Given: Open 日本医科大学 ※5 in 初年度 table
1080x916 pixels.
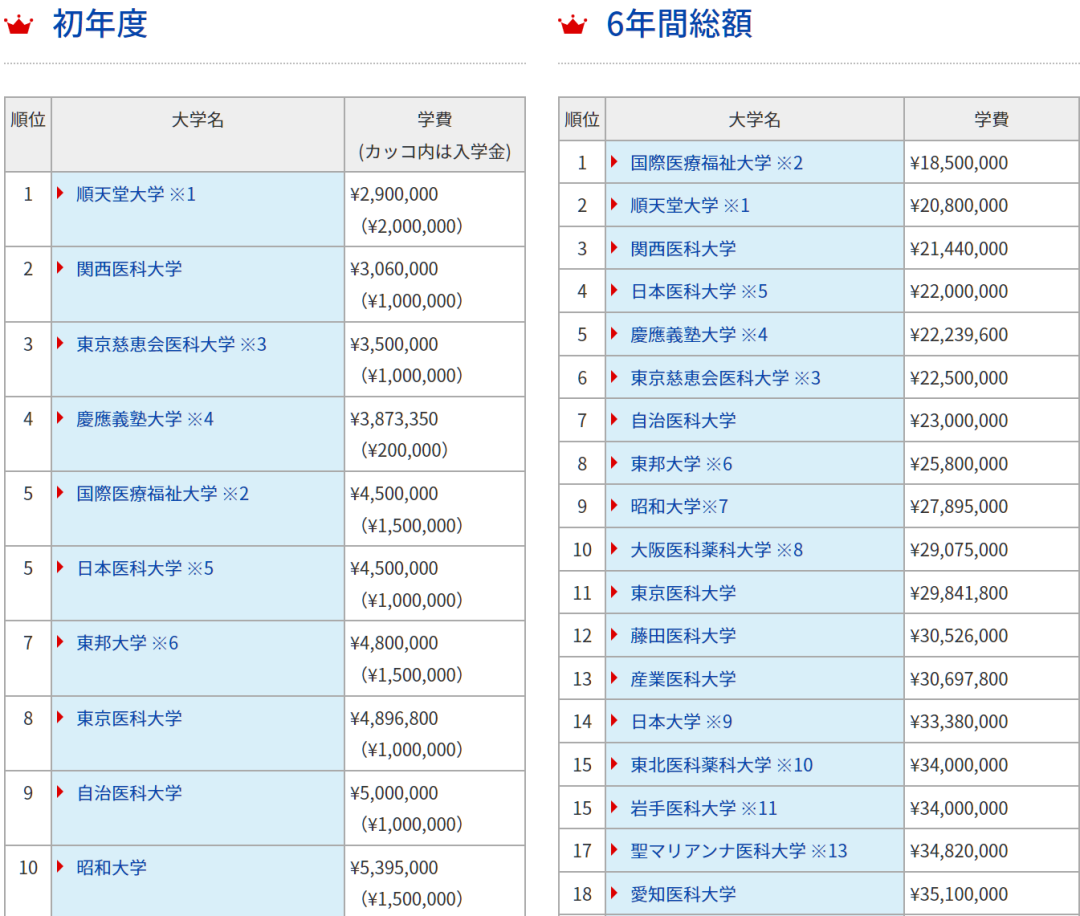Looking at the screenshot, I should pos(145,568).
